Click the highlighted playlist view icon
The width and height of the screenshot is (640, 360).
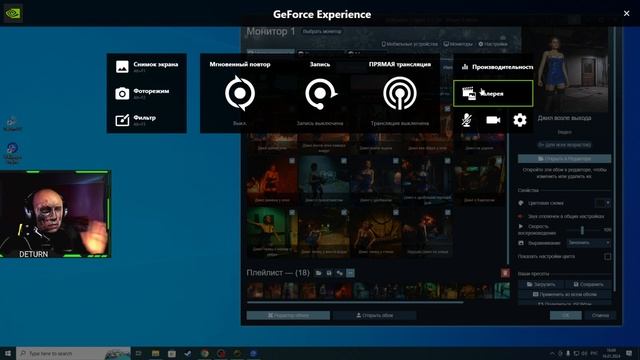(x=350, y=273)
